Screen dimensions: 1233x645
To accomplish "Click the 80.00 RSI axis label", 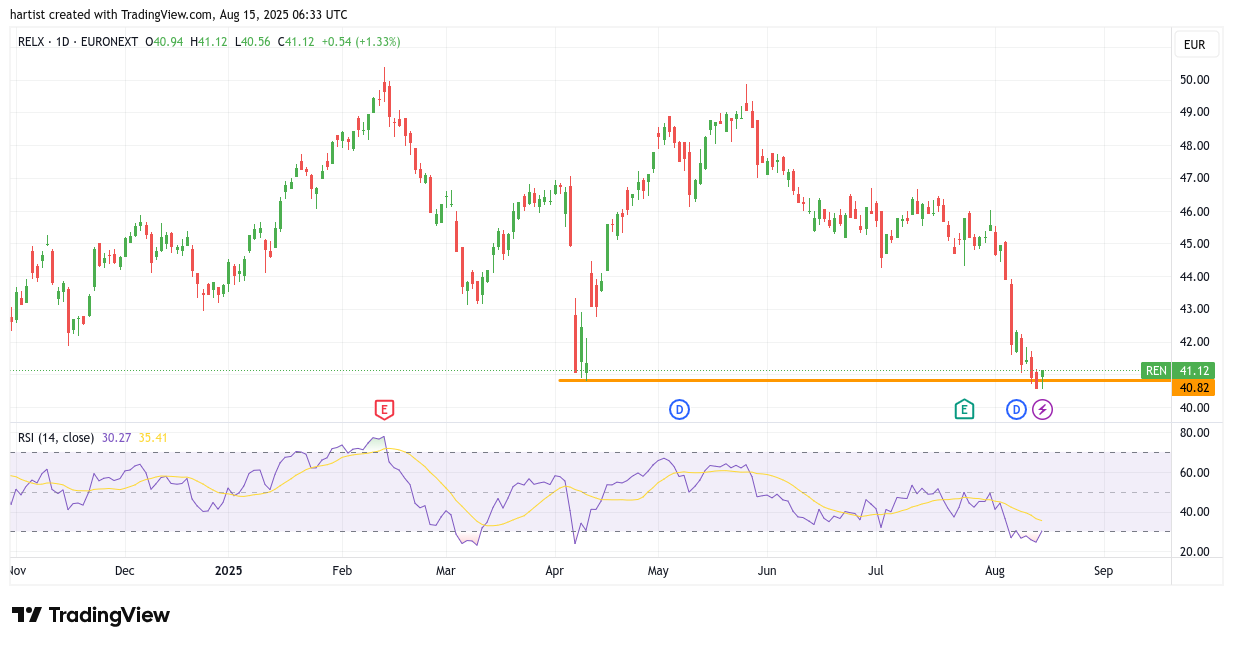I will [x=1195, y=433].
